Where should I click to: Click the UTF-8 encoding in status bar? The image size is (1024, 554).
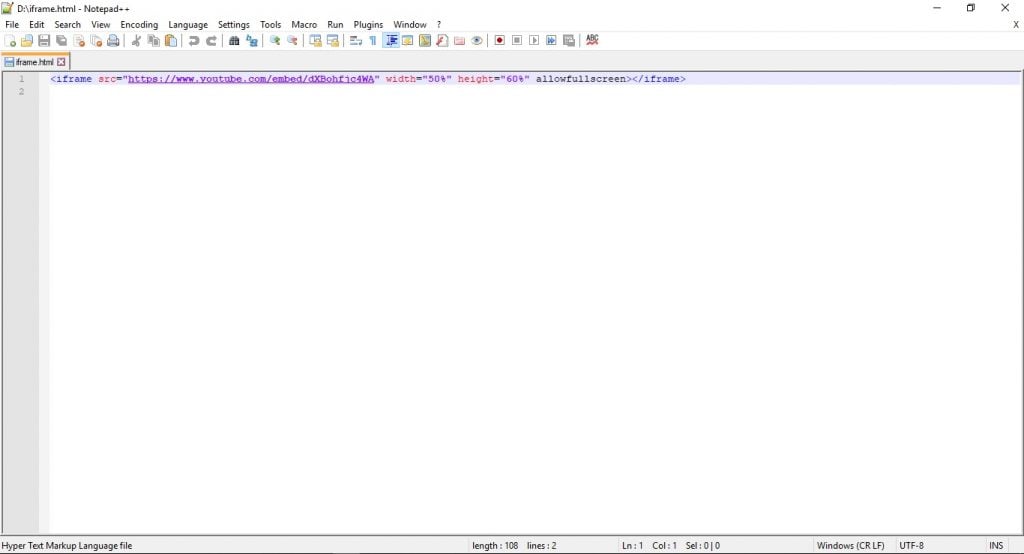[x=912, y=546]
